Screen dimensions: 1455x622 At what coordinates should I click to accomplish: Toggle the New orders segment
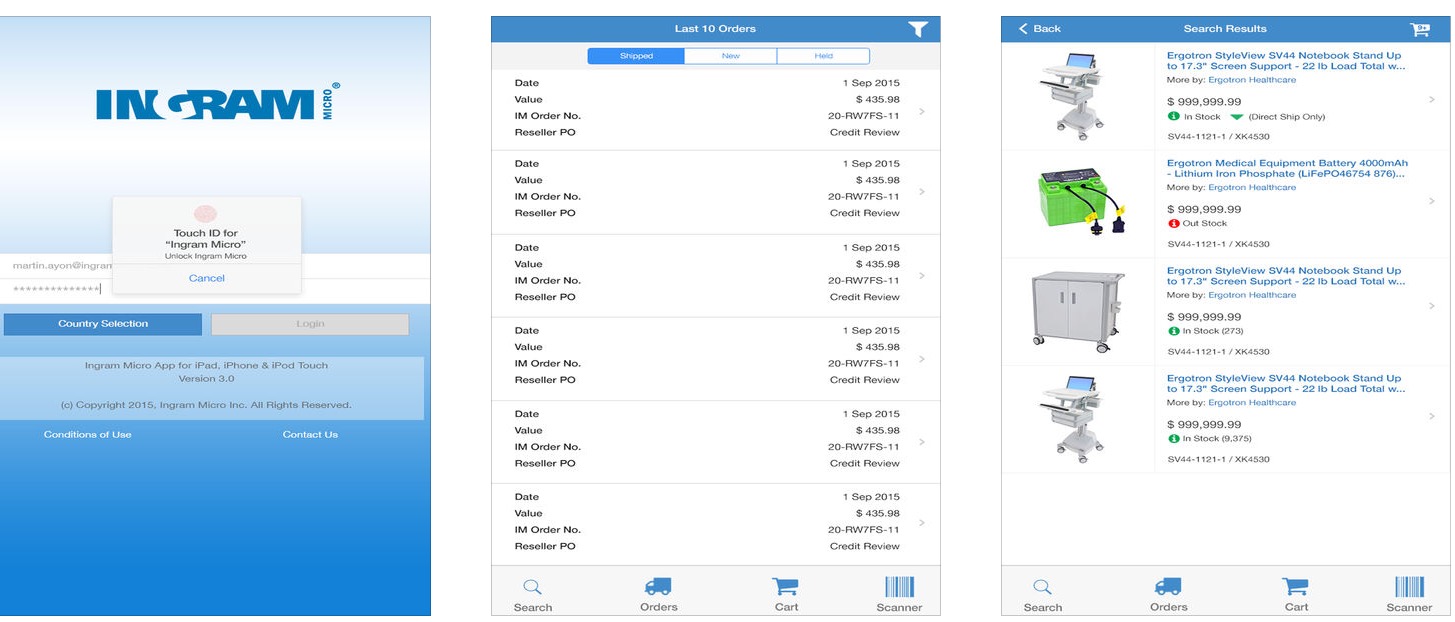729,56
